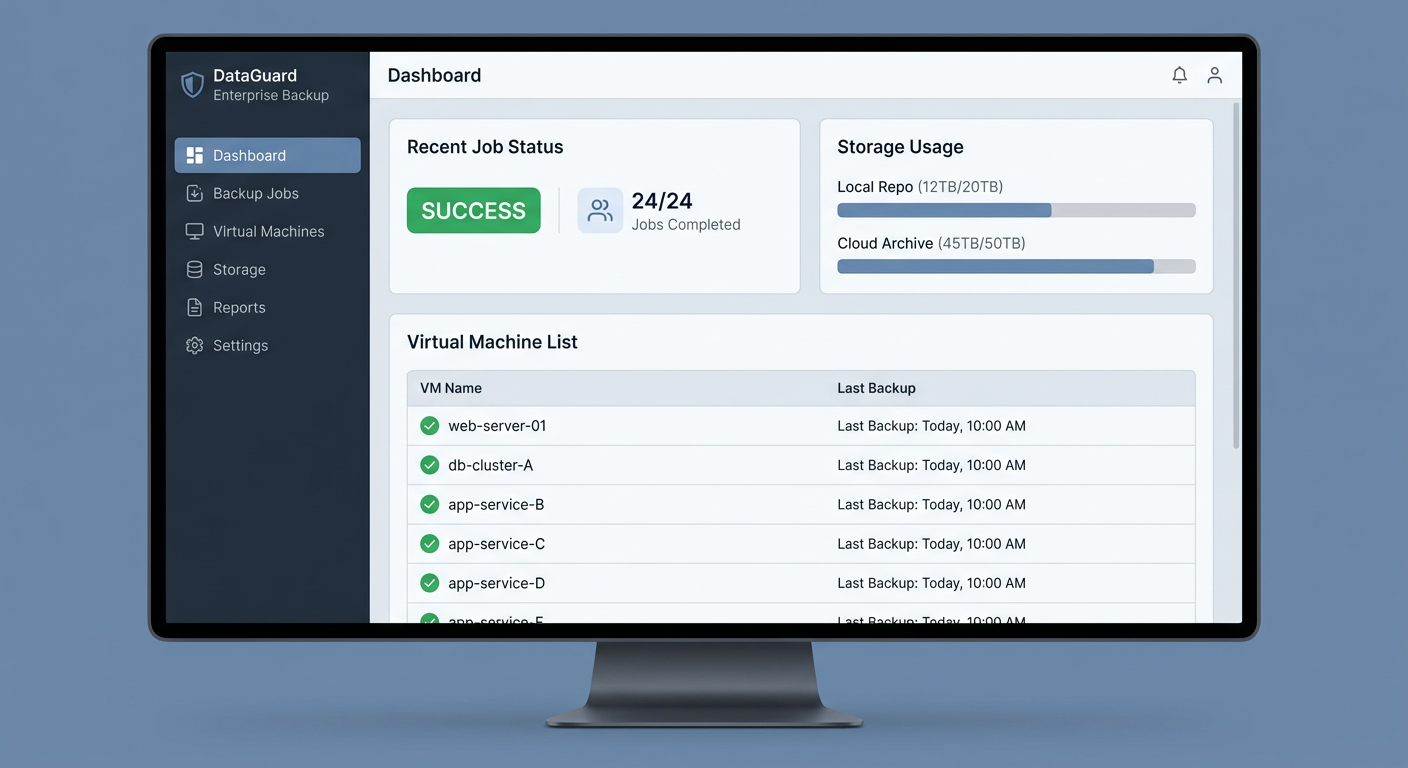Select Dashboard in the sidebar menu
This screenshot has width=1408, height=768.
(x=268, y=156)
